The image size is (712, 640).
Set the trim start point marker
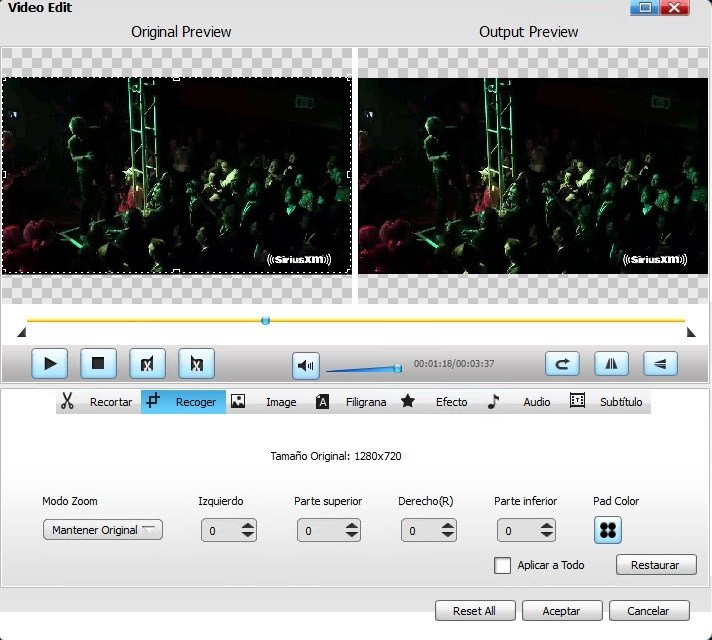tap(147, 363)
